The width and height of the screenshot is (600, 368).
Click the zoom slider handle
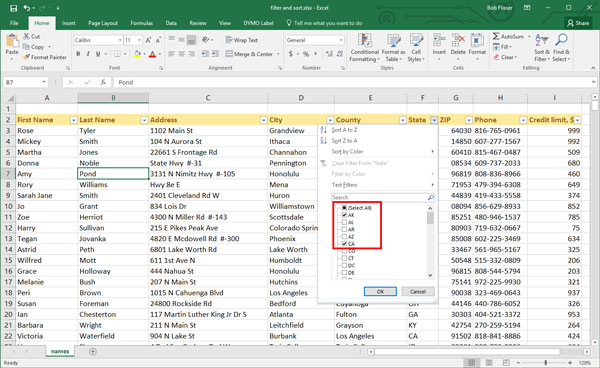point(546,362)
